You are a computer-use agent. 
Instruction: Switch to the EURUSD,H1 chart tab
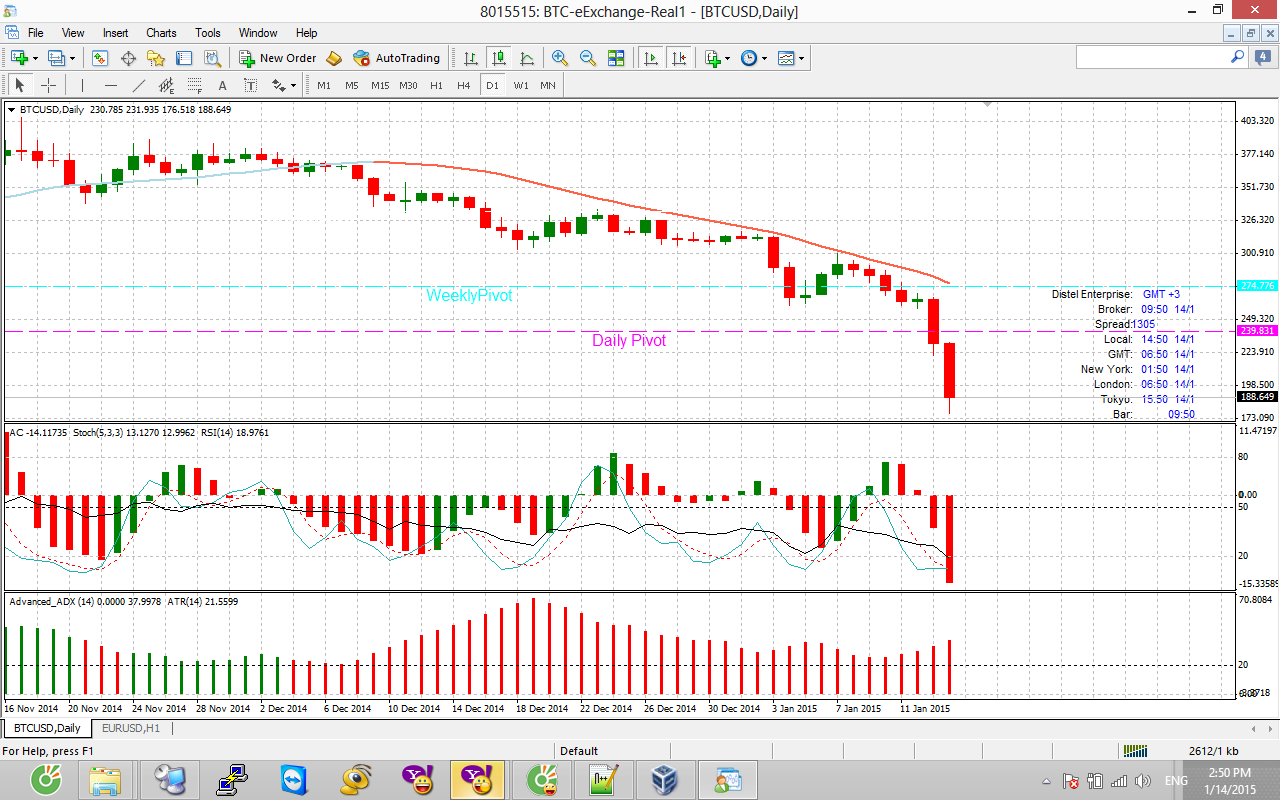128,728
